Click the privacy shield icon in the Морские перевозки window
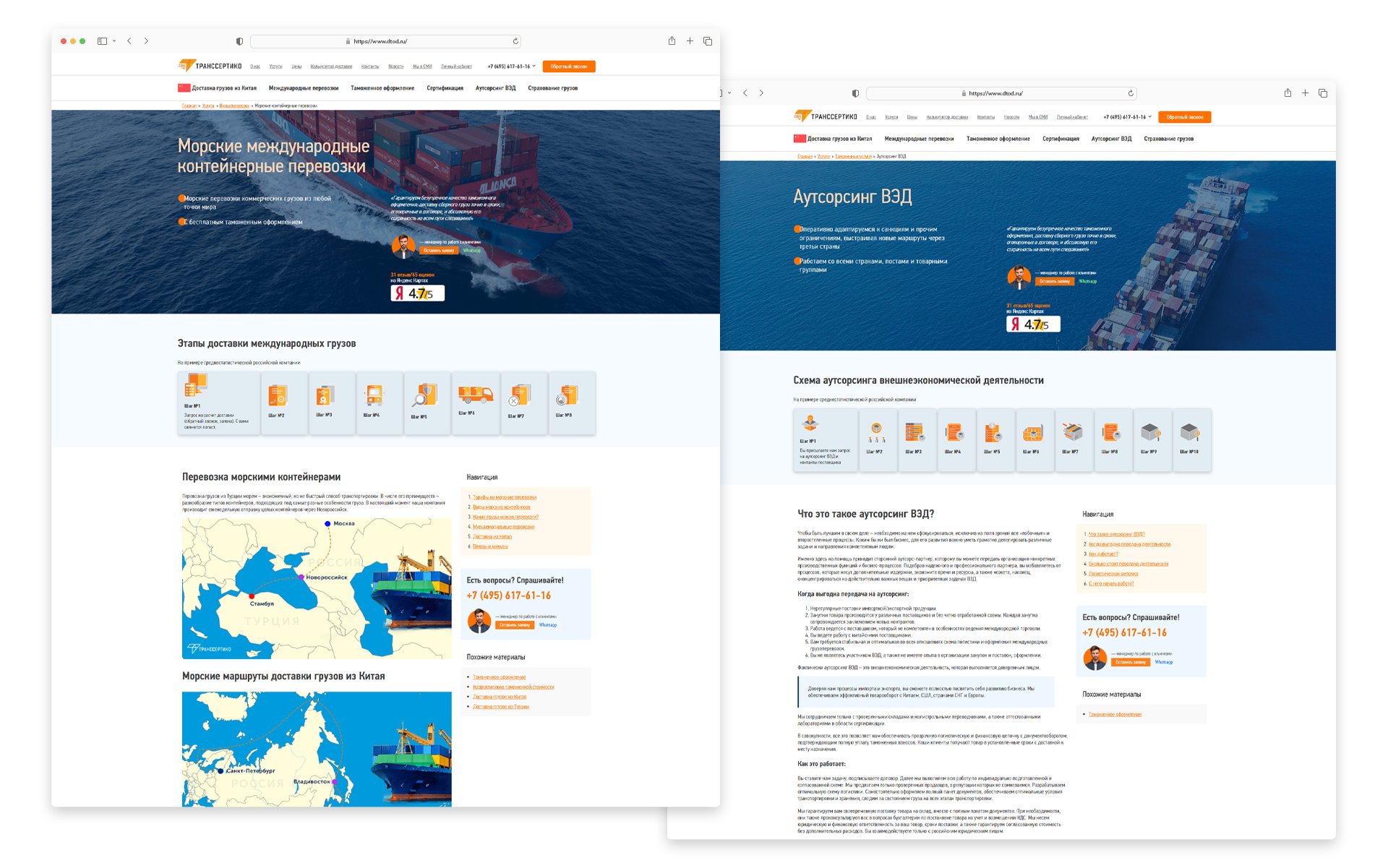Image resolution: width=1388 pixels, height=868 pixels. click(239, 41)
